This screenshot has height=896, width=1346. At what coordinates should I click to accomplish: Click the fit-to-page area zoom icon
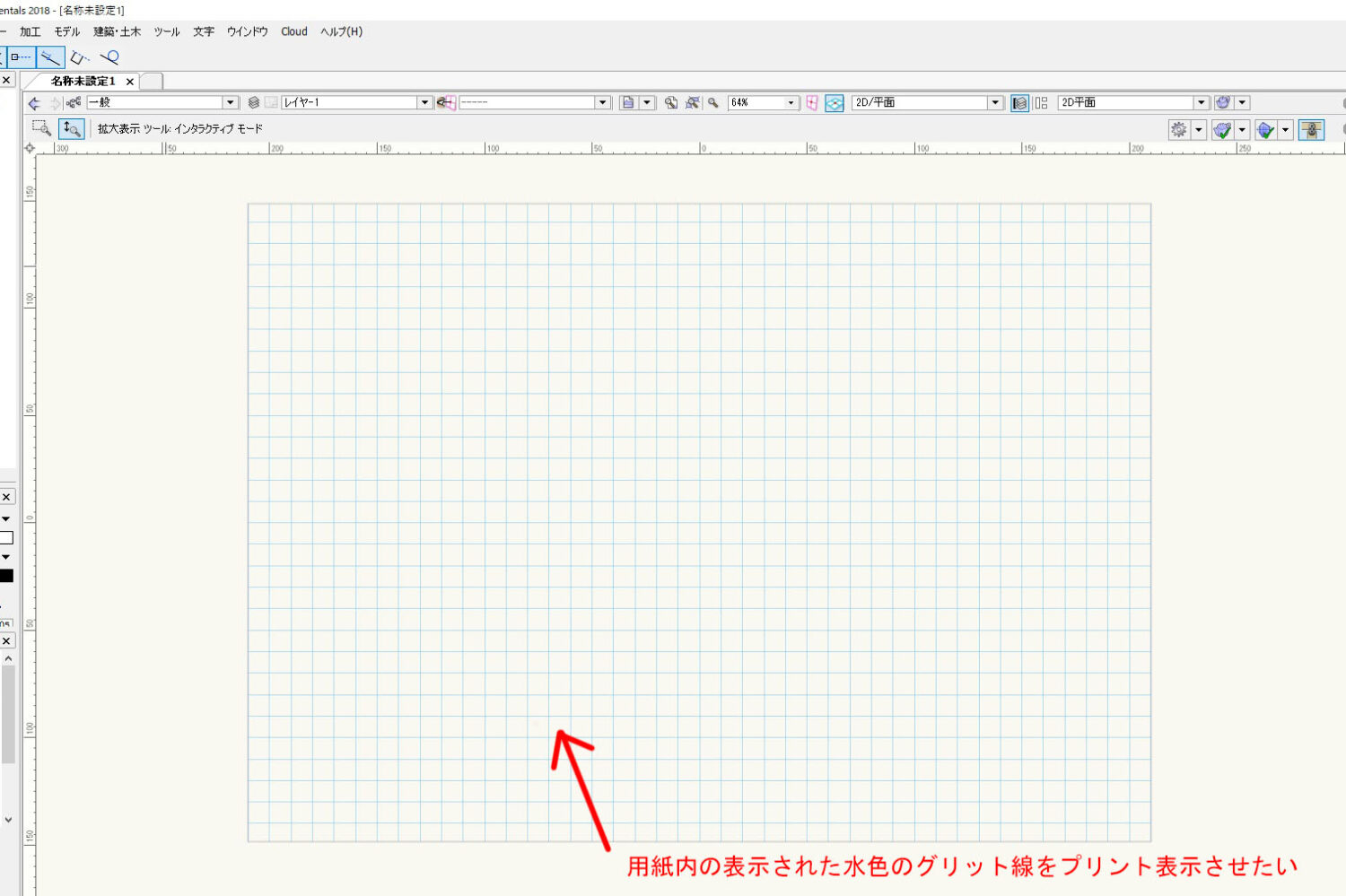[x=671, y=103]
